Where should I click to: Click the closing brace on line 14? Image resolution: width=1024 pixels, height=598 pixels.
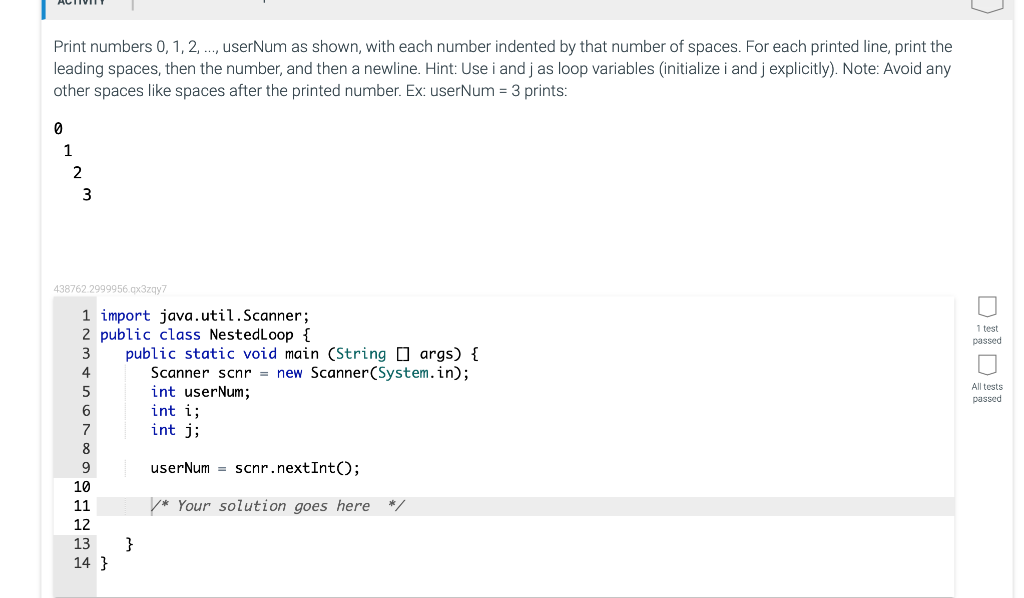tap(103, 562)
